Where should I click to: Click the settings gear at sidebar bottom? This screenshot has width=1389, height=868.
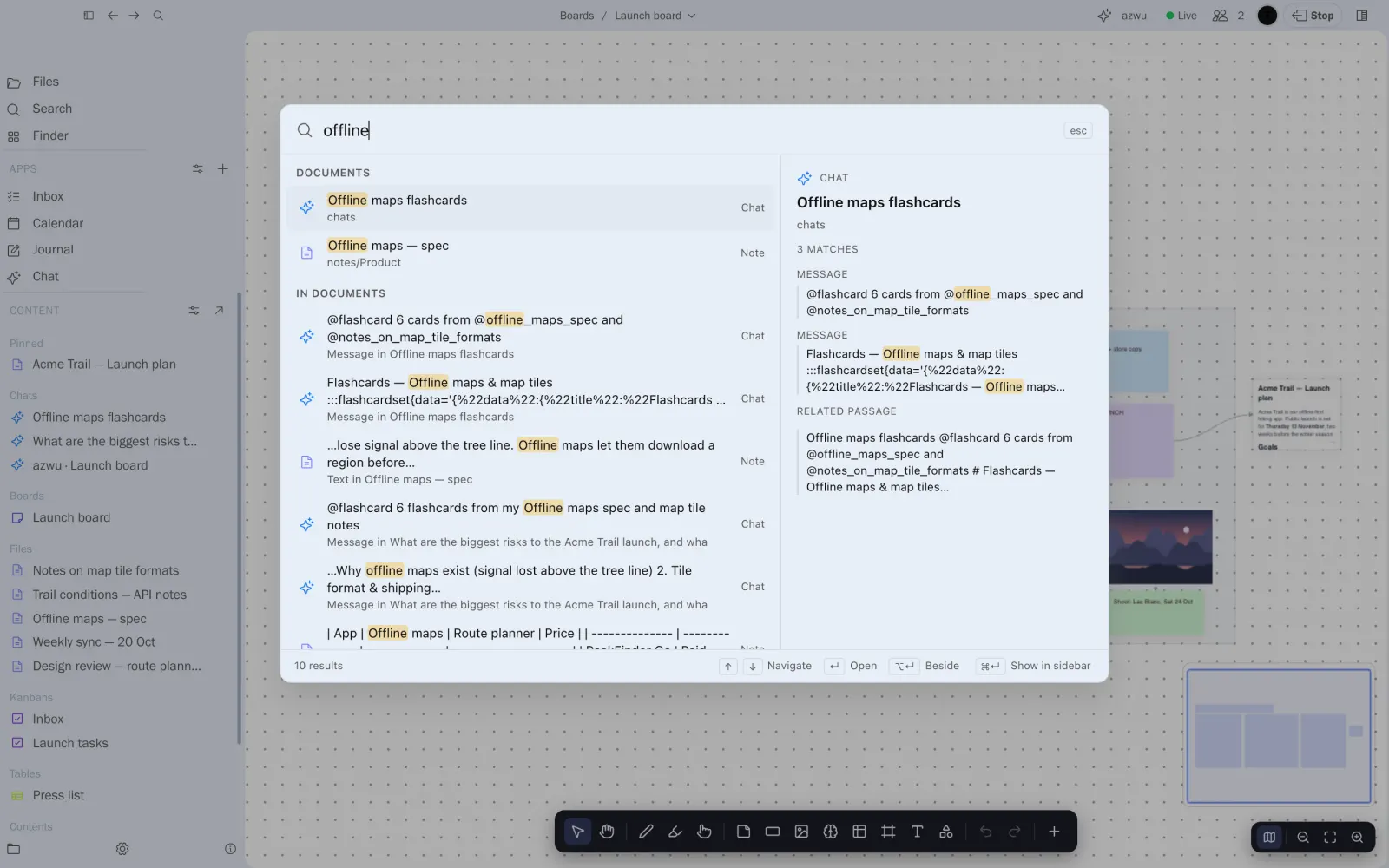[122, 849]
